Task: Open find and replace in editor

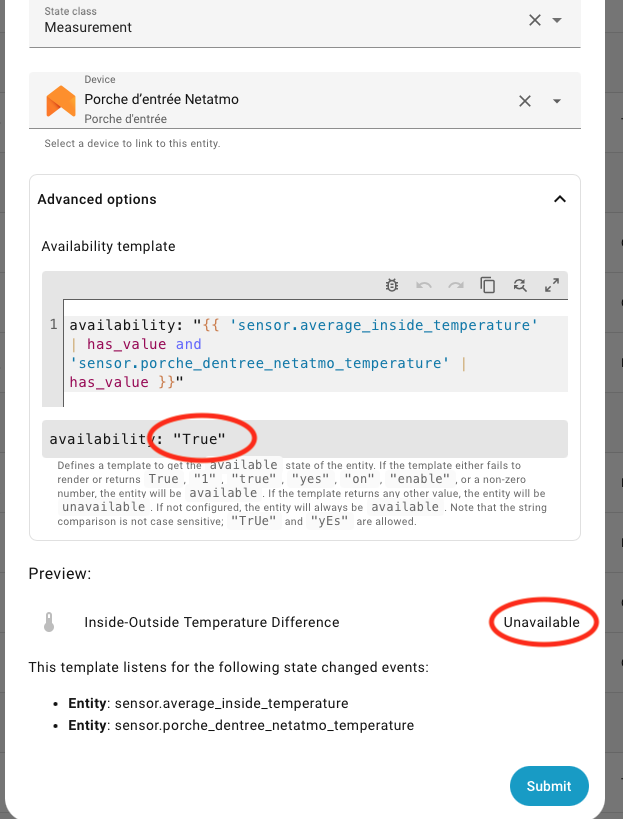Action: click(520, 285)
